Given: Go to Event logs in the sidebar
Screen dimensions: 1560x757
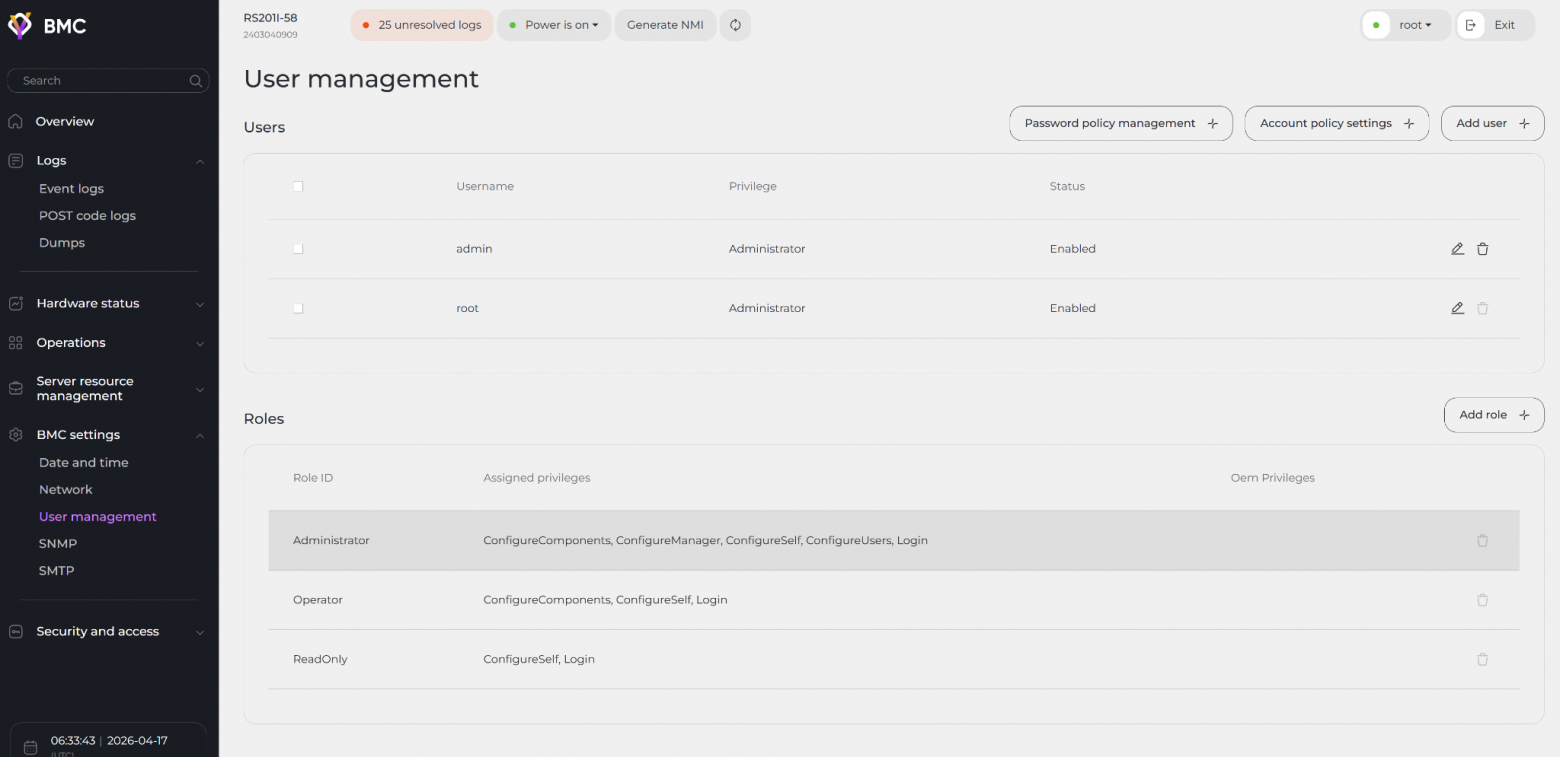Looking at the screenshot, I should [71, 189].
